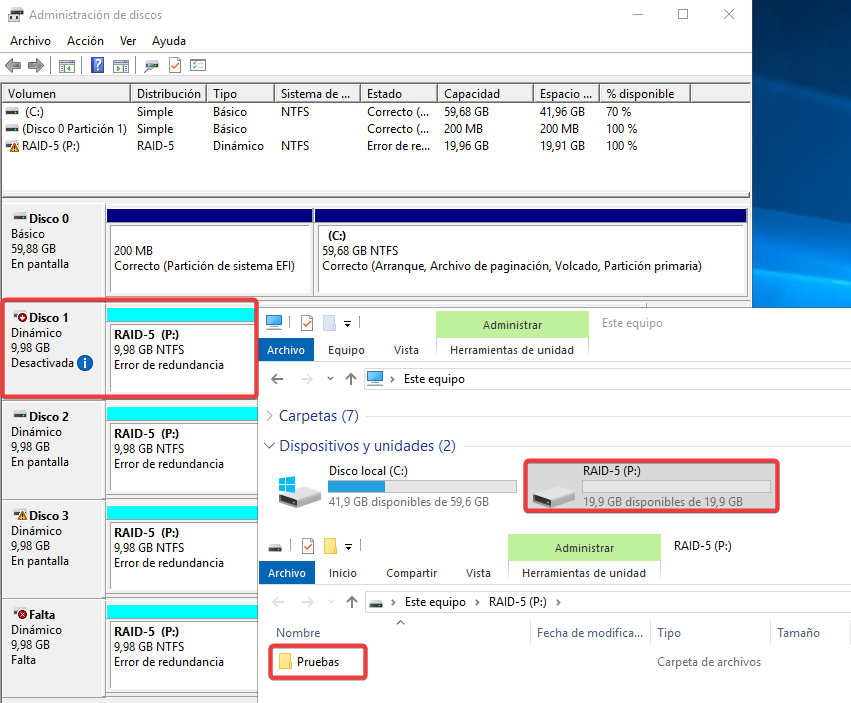Select the (C:) partition block on Disco 0
Image resolution: width=851 pixels, height=703 pixels.
click(x=530, y=259)
